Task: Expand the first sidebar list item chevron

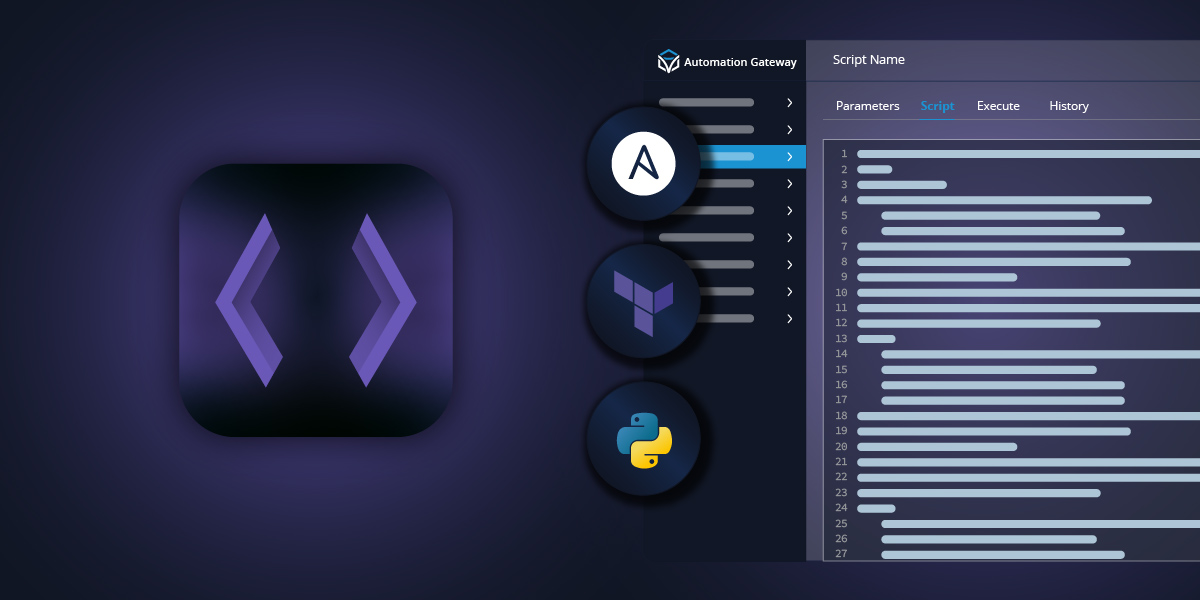Action: coord(789,102)
